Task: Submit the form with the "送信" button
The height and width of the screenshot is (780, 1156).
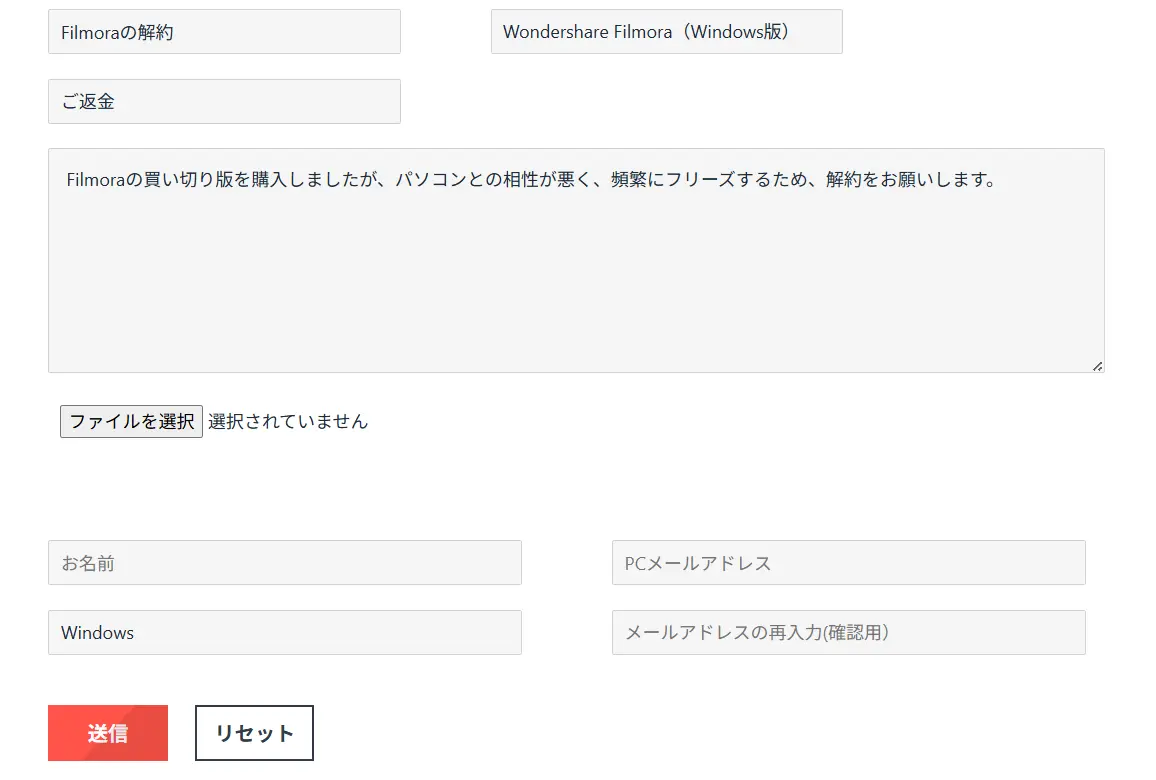Action: tap(108, 733)
